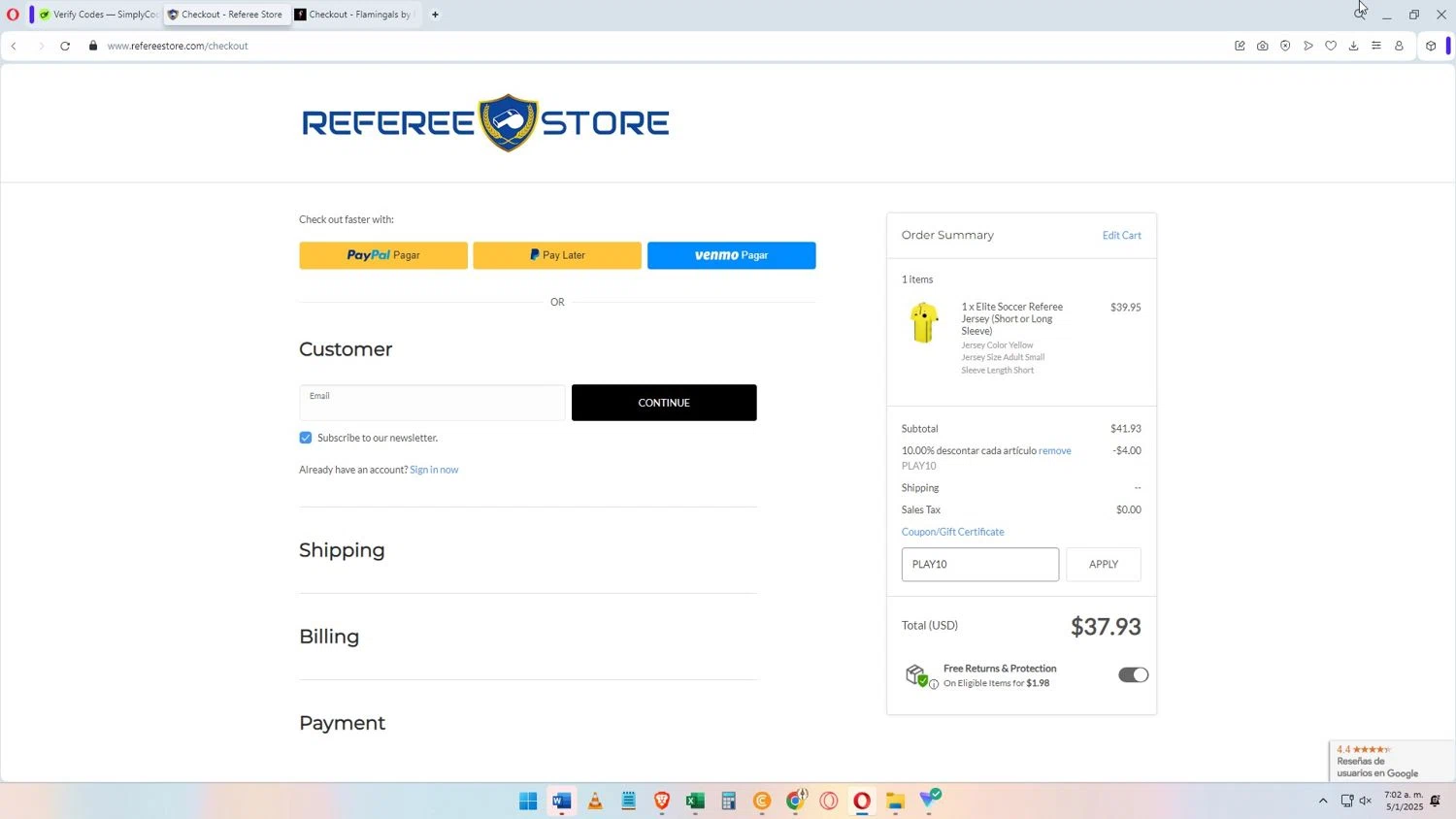1456x819 pixels.
Task: Open a new browser tab
Action: [435, 15]
